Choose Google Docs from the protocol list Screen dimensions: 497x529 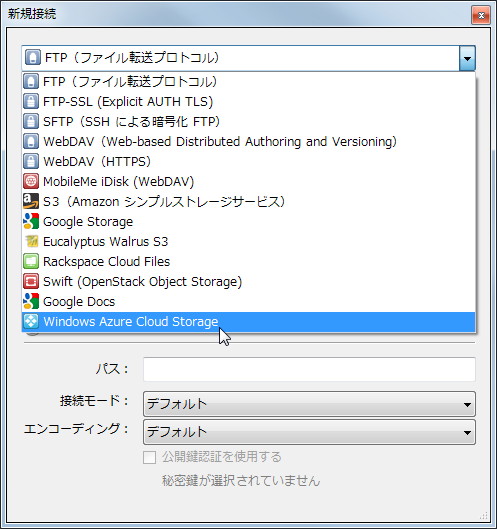click(249, 301)
